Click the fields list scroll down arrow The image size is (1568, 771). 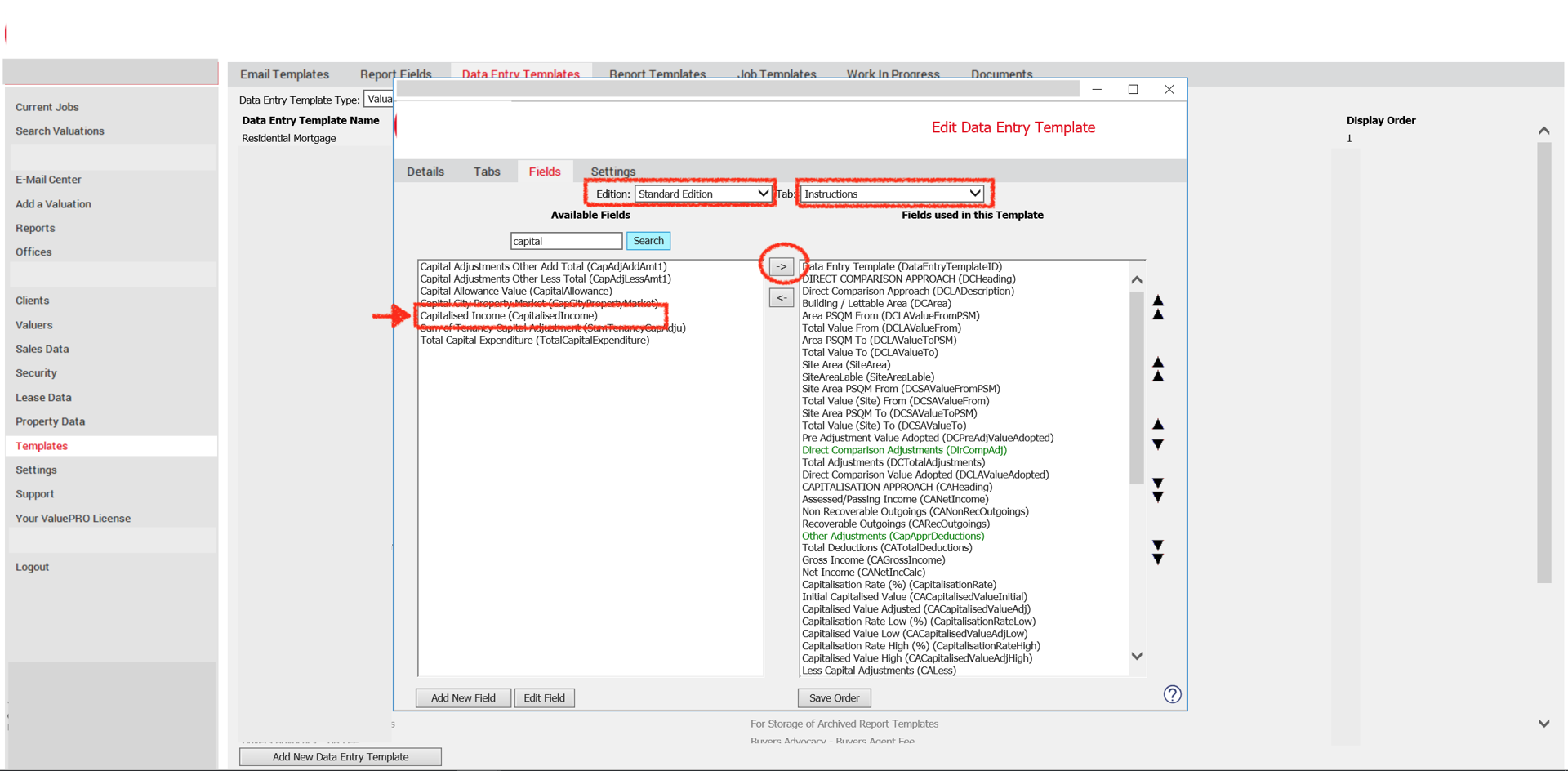tap(1137, 656)
